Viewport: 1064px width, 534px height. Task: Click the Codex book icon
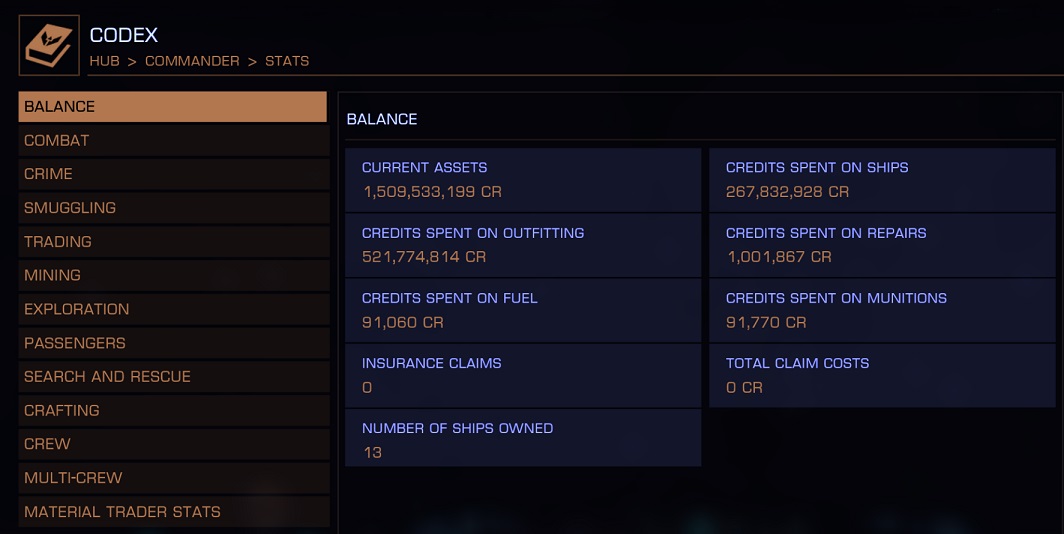pyautogui.click(x=49, y=45)
